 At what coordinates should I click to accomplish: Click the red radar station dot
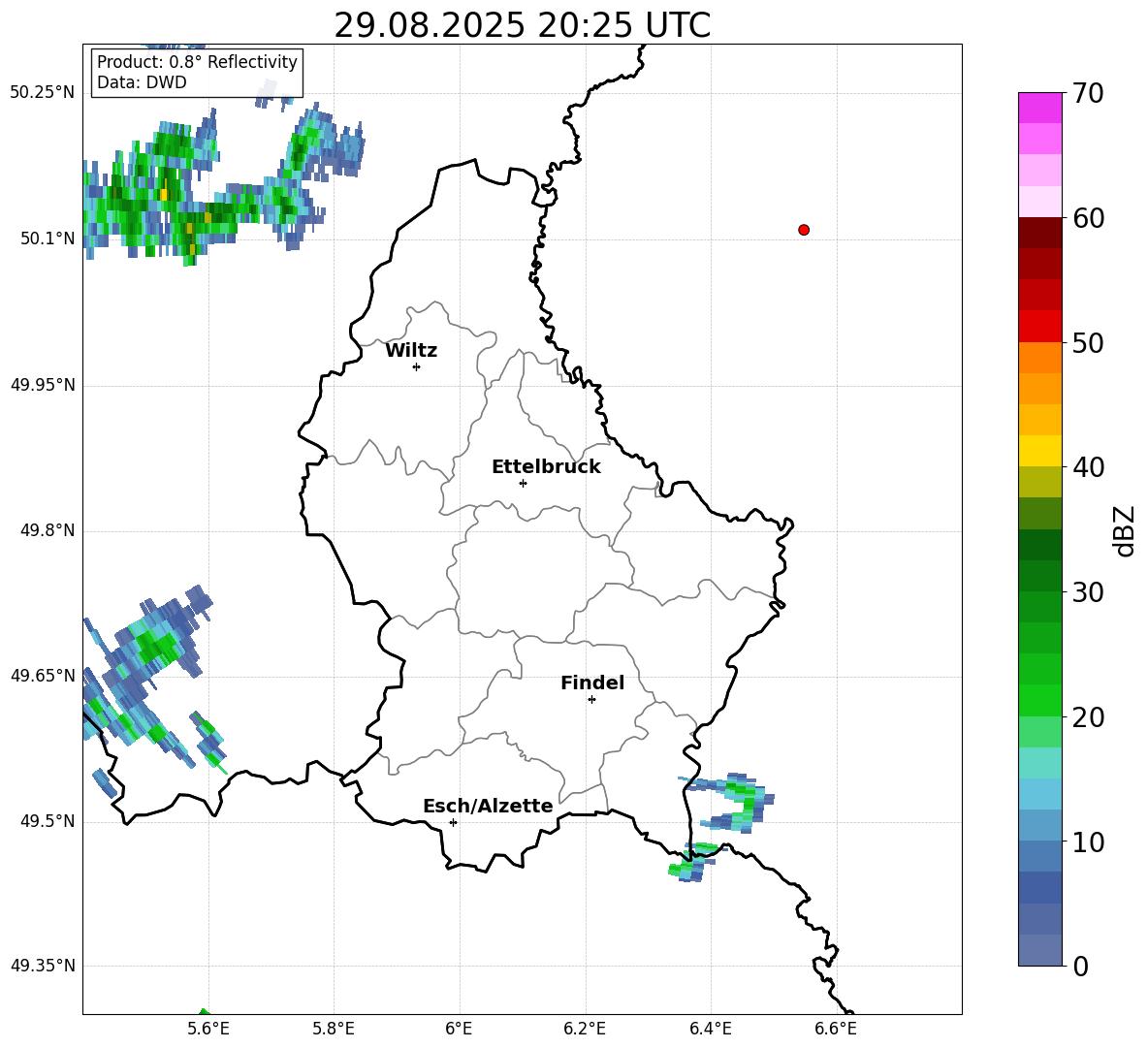(804, 230)
